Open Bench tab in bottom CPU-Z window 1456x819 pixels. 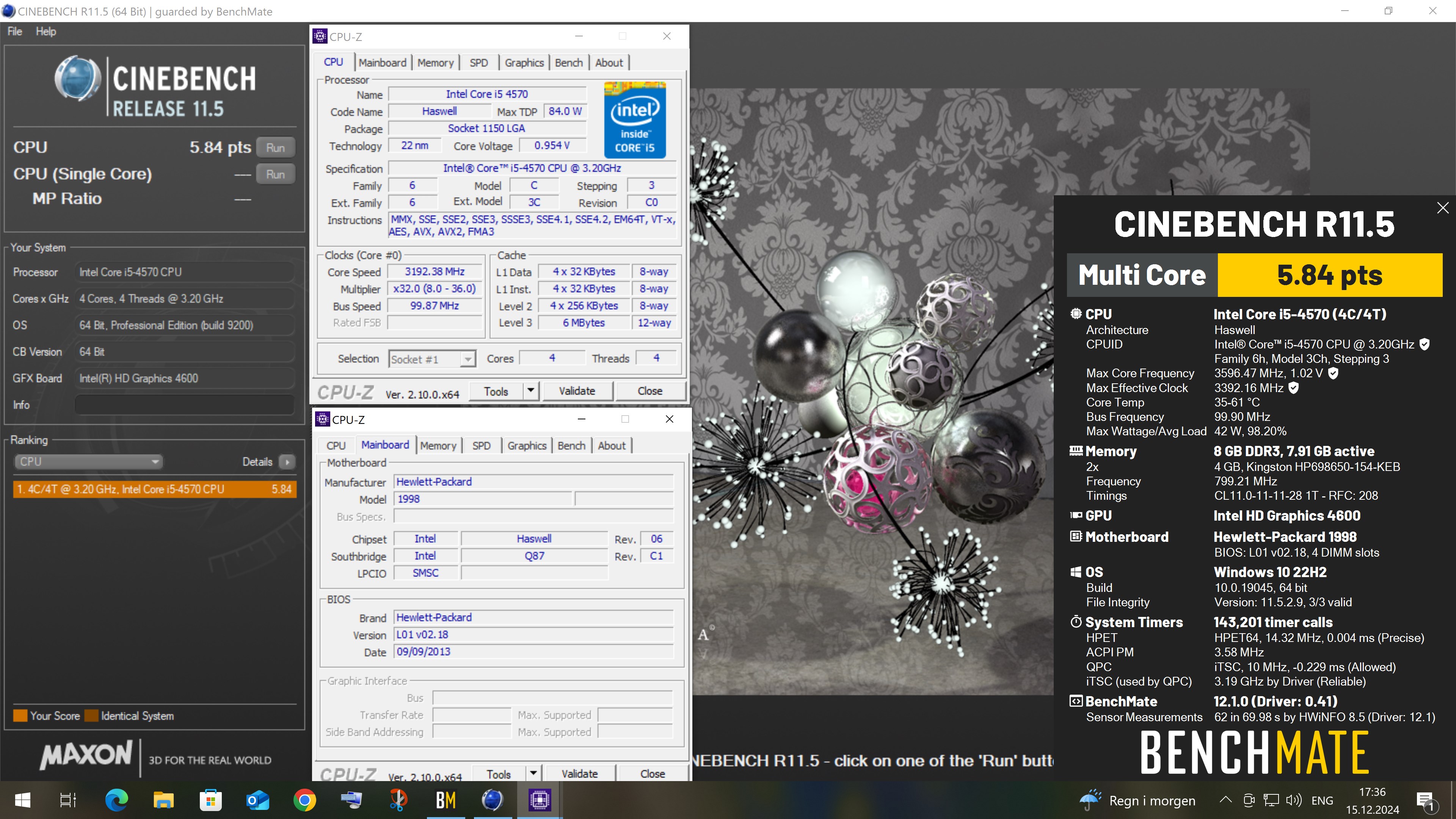571,446
